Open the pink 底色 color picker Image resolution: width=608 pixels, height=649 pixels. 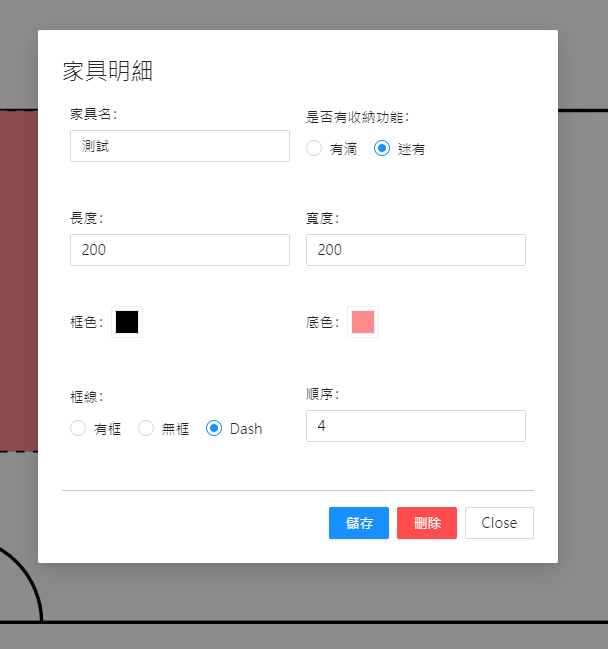[x=363, y=322]
